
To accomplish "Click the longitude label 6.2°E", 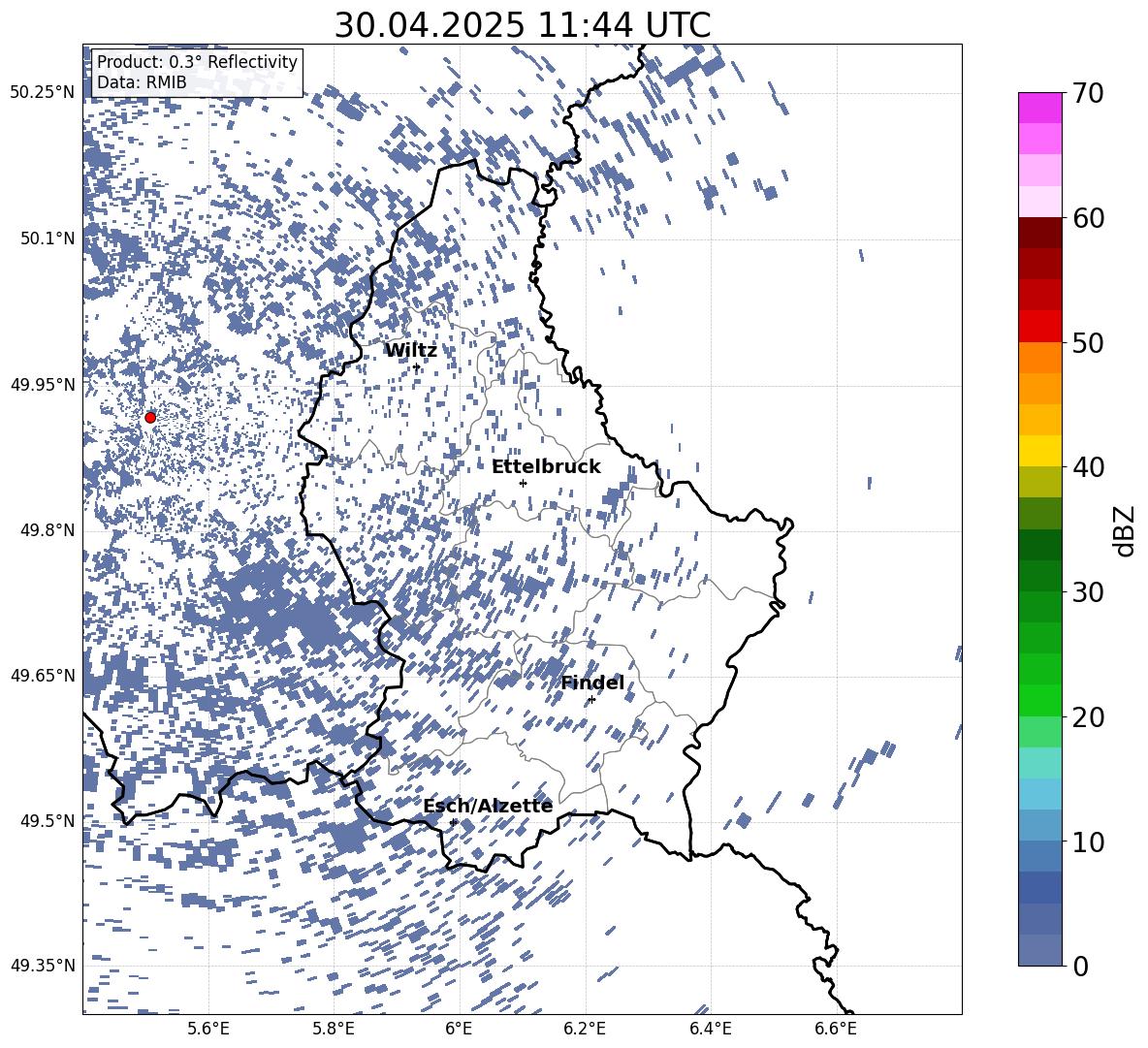I will (585, 1029).
